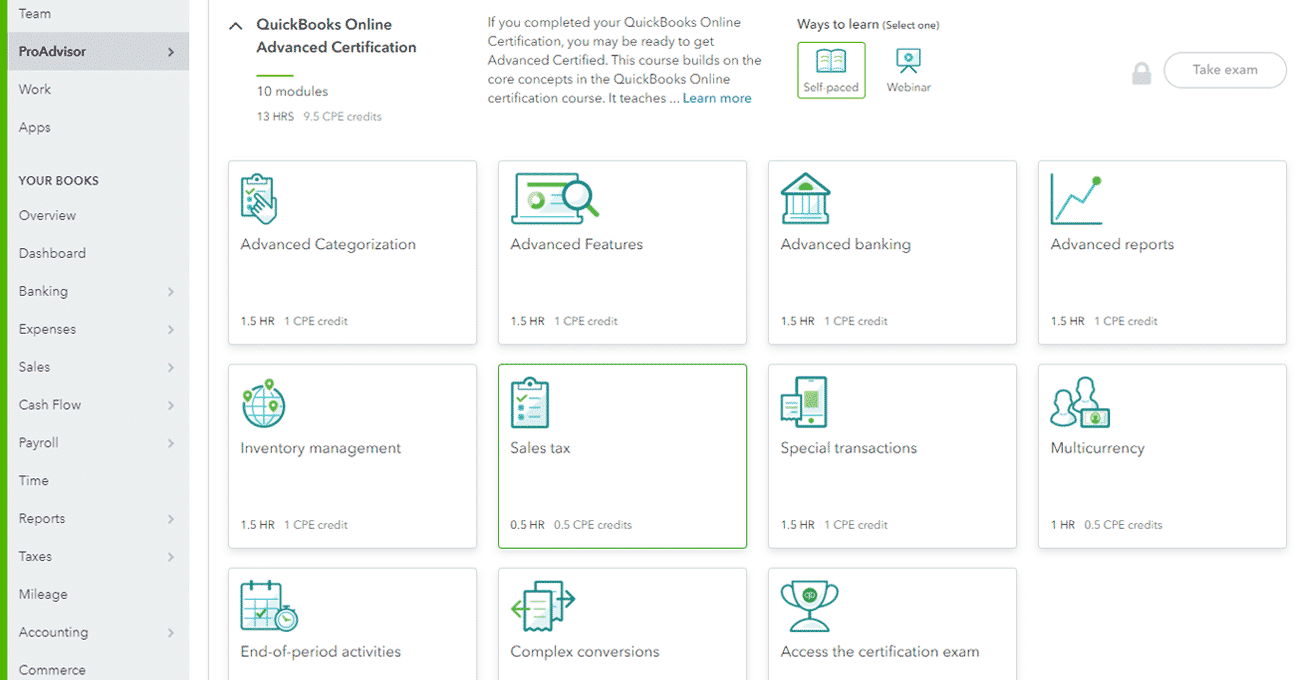Viewport: 1300px width, 680px height.
Task: Open the Advanced Categorization clipboard icon
Action: point(259,199)
